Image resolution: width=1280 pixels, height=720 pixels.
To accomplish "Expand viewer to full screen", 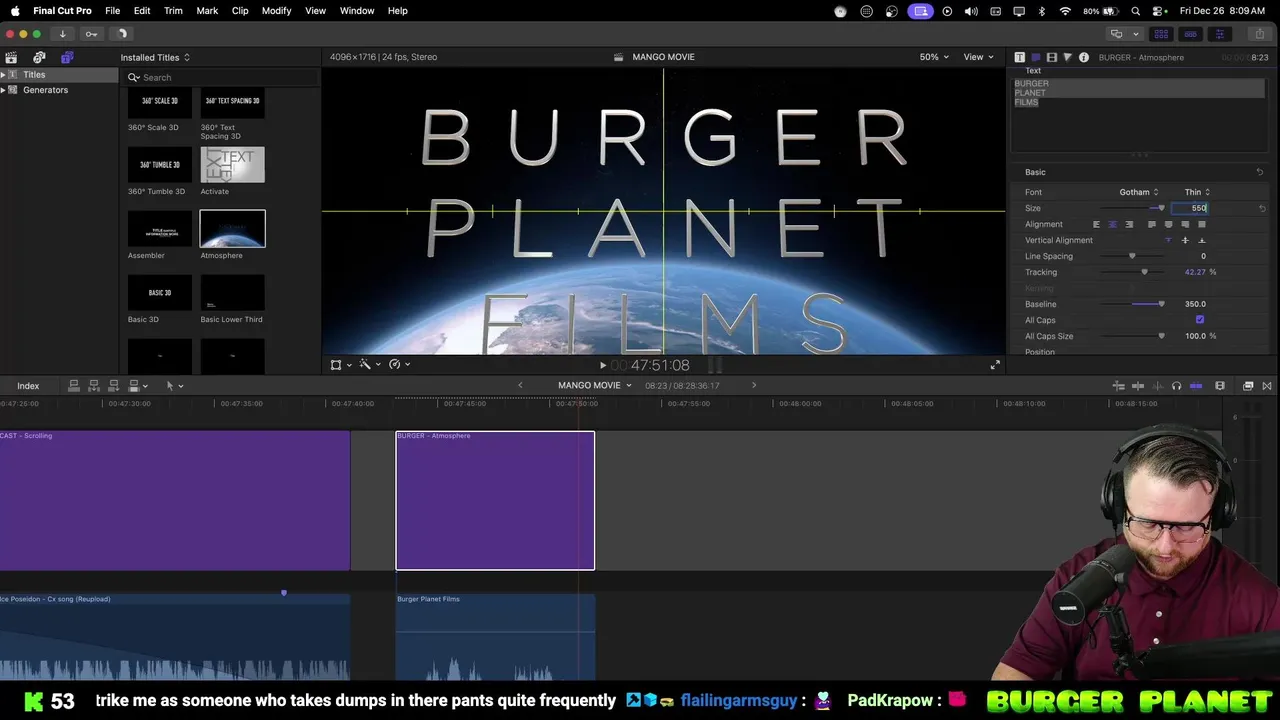I will pyautogui.click(x=995, y=365).
